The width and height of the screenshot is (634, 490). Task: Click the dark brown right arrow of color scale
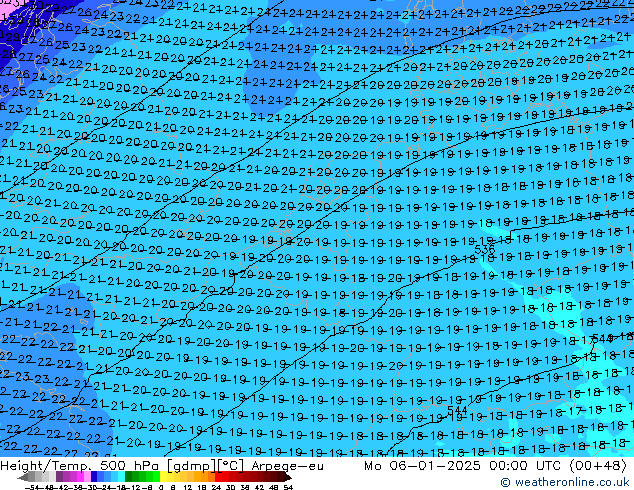click(288, 477)
